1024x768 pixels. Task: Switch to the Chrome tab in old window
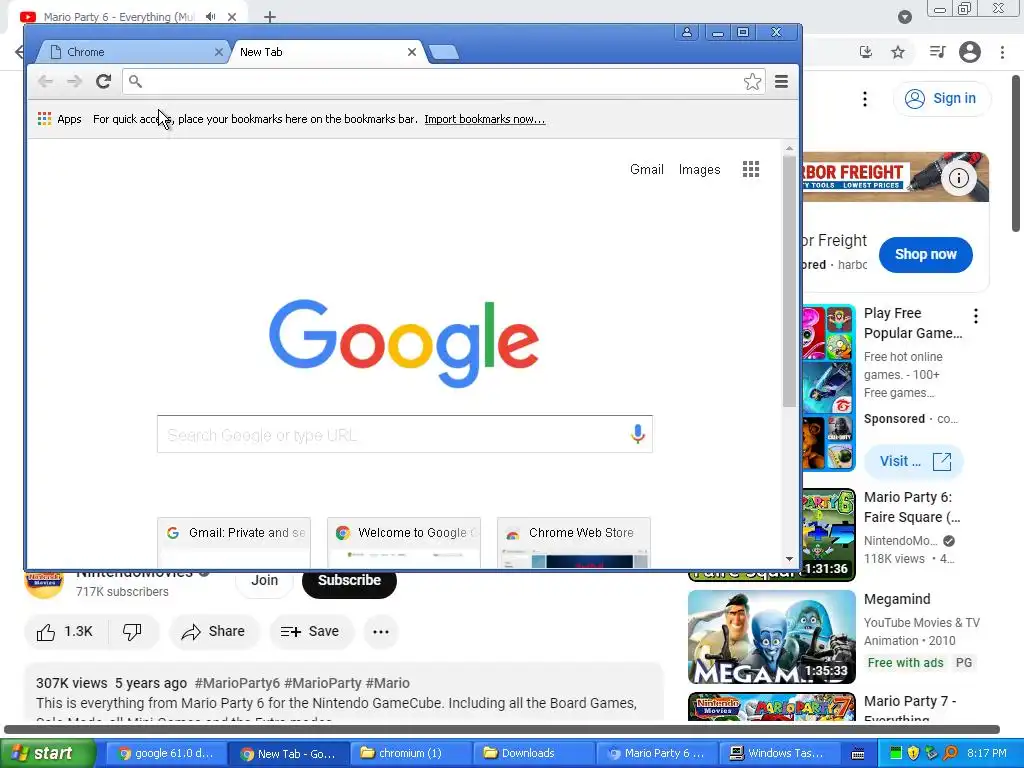coord(131,52)
